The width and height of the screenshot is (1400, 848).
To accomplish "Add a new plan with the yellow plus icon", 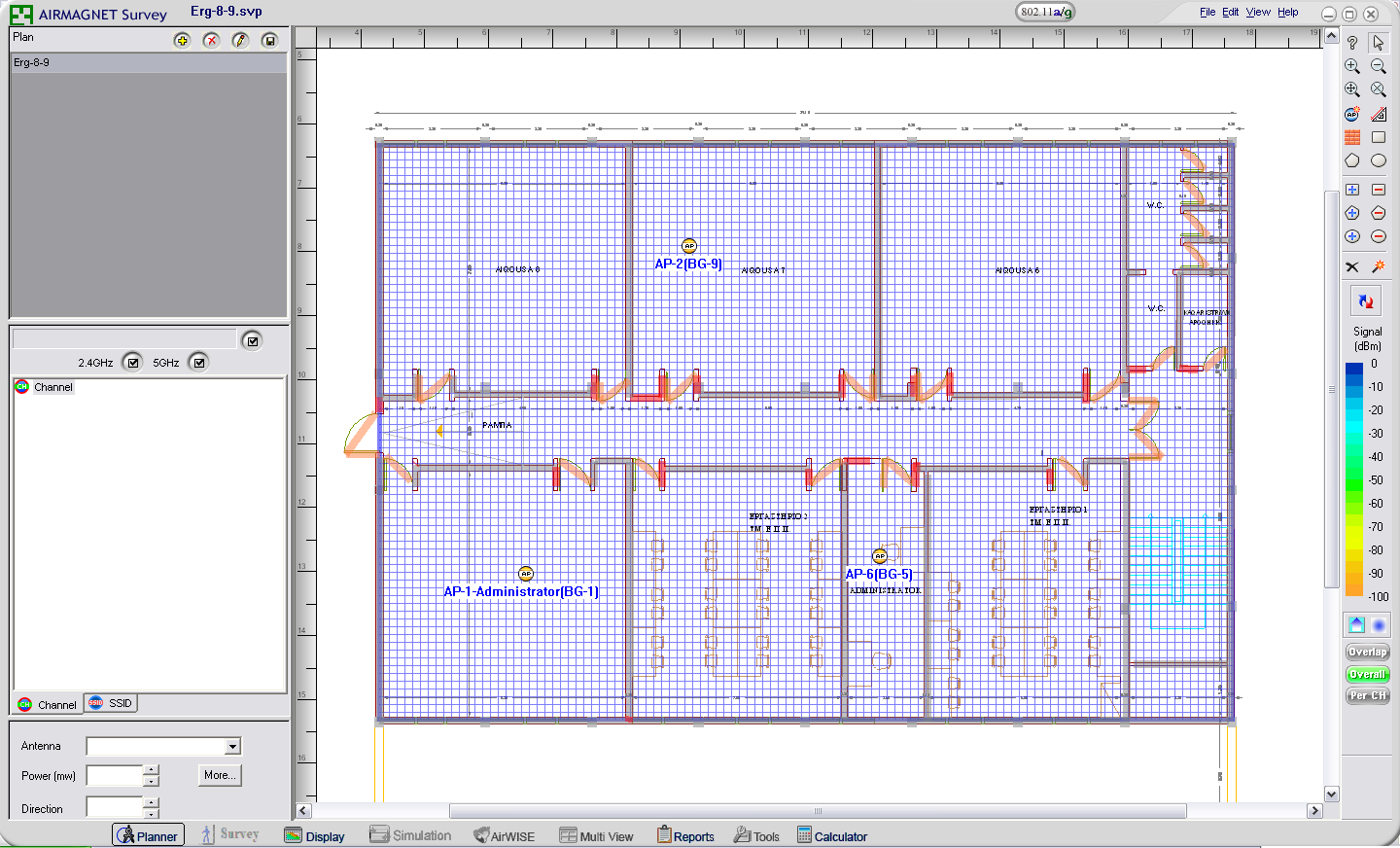I will [182, 40].
